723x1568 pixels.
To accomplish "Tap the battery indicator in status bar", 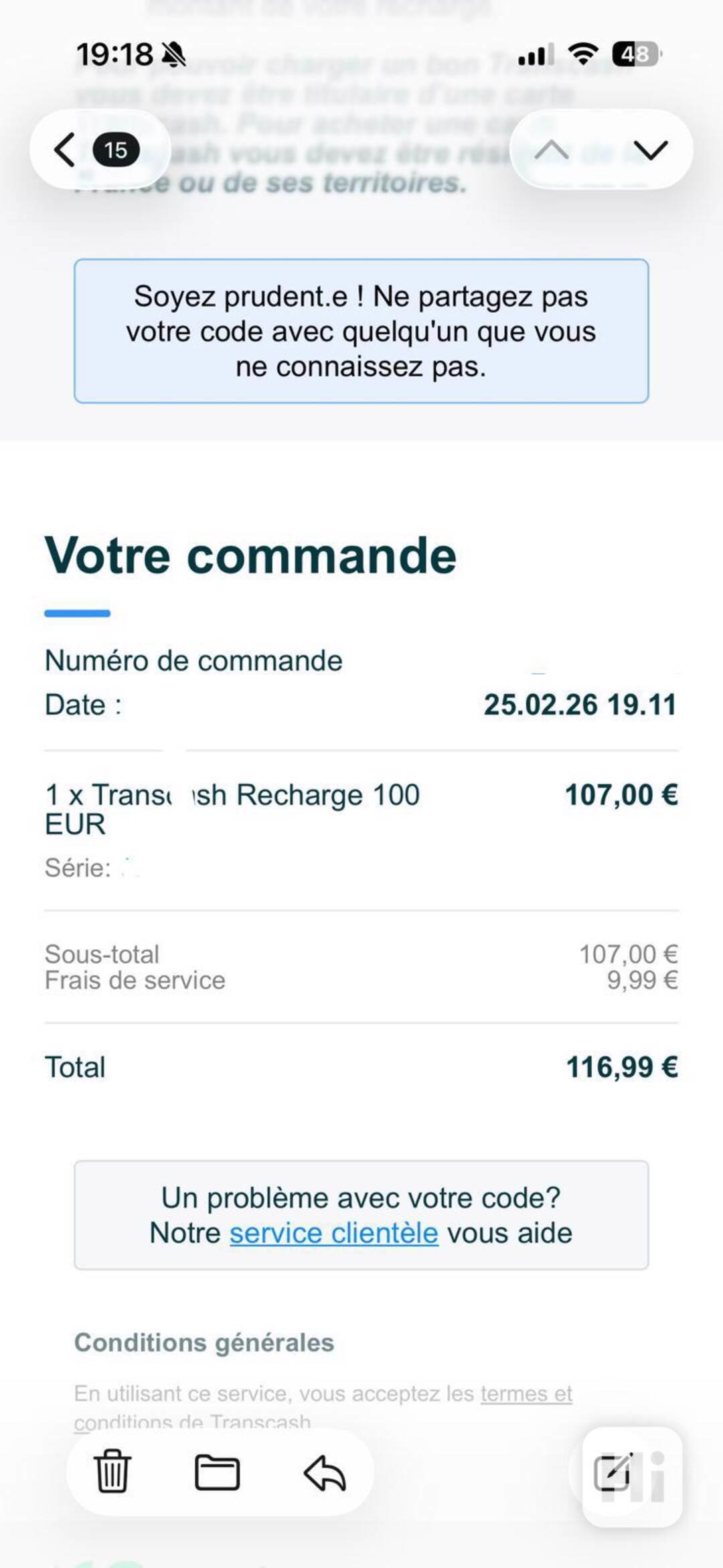I will [635, 54].
